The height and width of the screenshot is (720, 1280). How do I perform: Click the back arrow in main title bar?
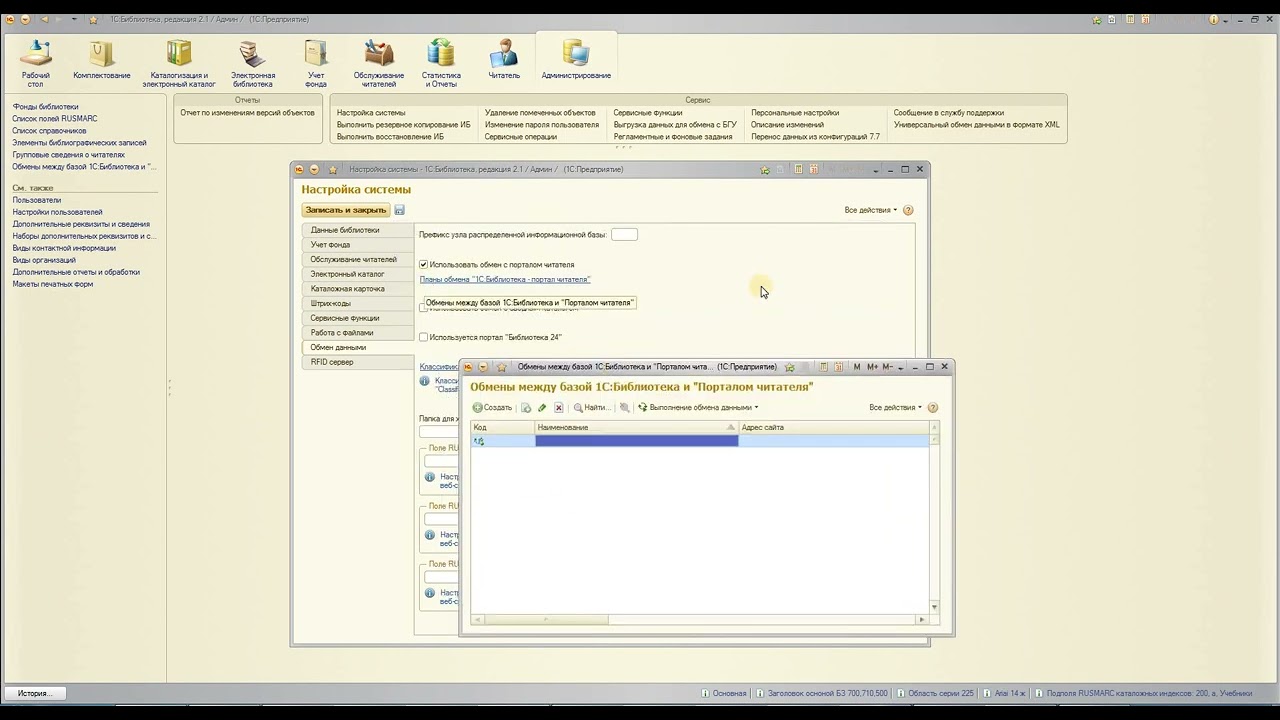click(x=43, y=19)
